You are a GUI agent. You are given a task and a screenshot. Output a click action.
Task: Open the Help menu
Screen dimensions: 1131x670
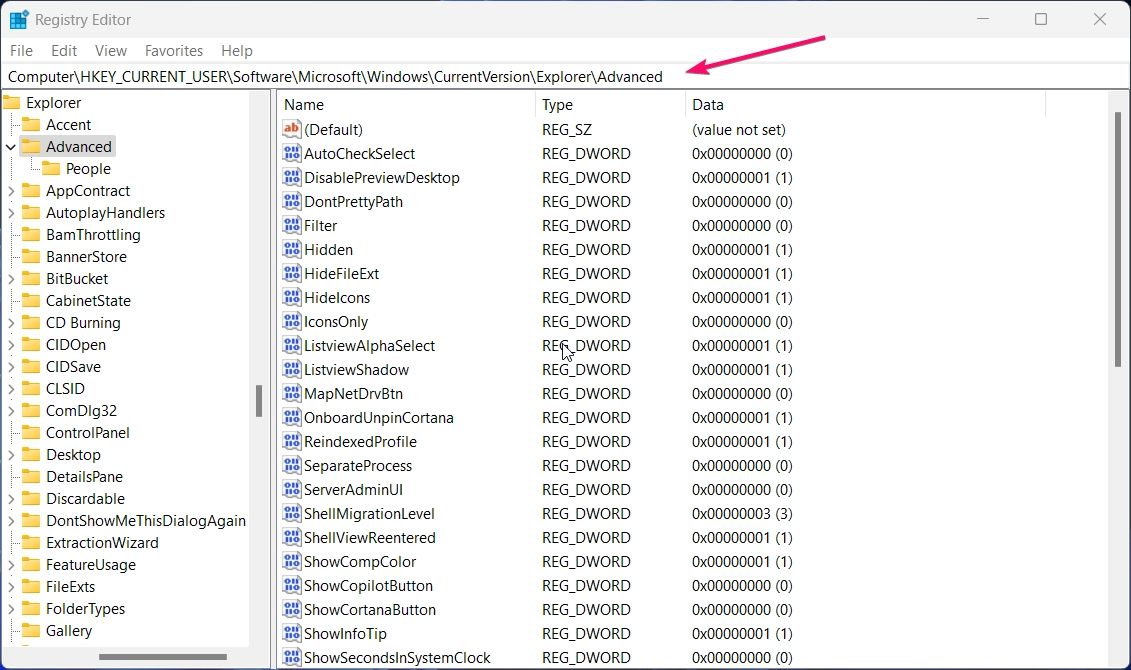237,50
